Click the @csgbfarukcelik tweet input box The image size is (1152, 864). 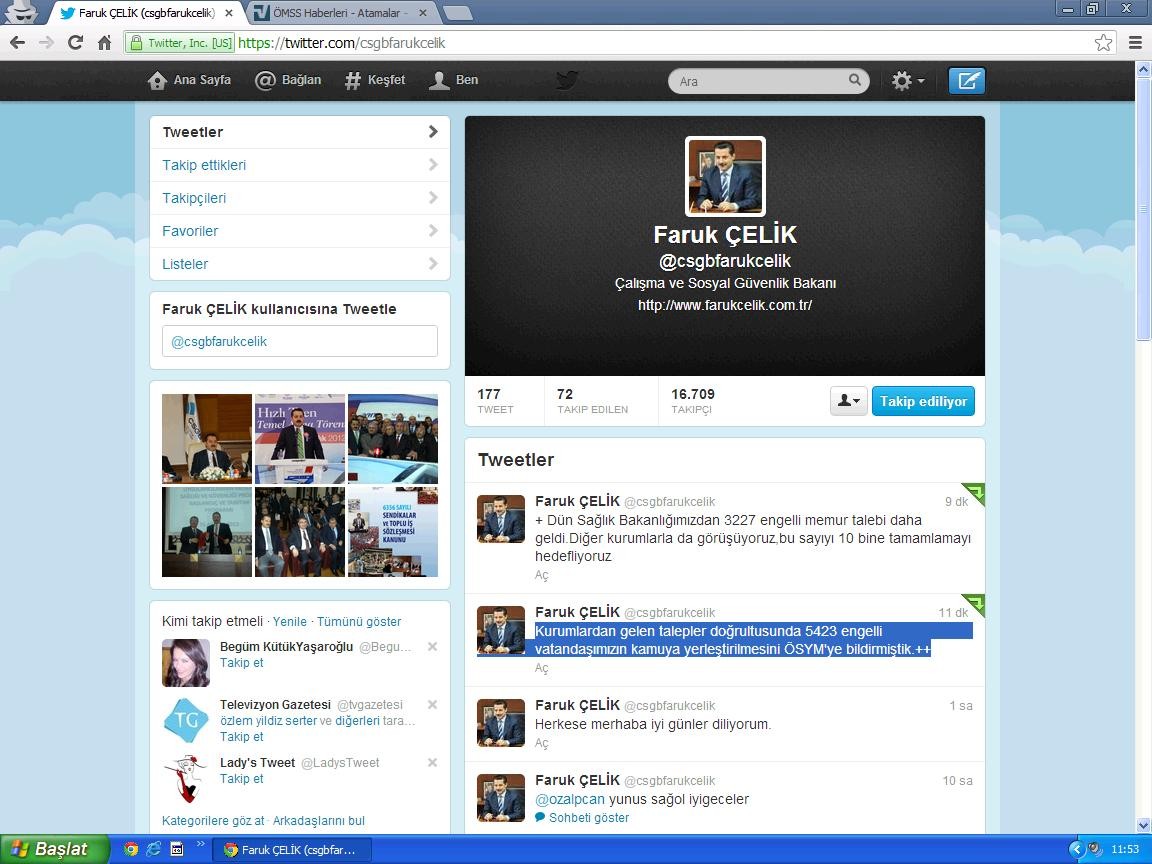(300, 342)
